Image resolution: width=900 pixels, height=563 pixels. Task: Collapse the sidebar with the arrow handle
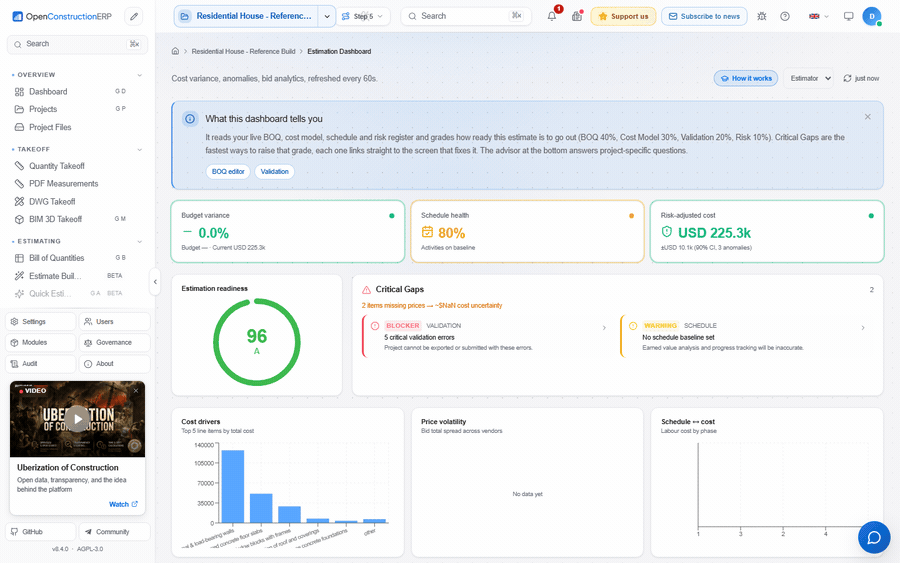pyautogui.click(x=155, y=282)
